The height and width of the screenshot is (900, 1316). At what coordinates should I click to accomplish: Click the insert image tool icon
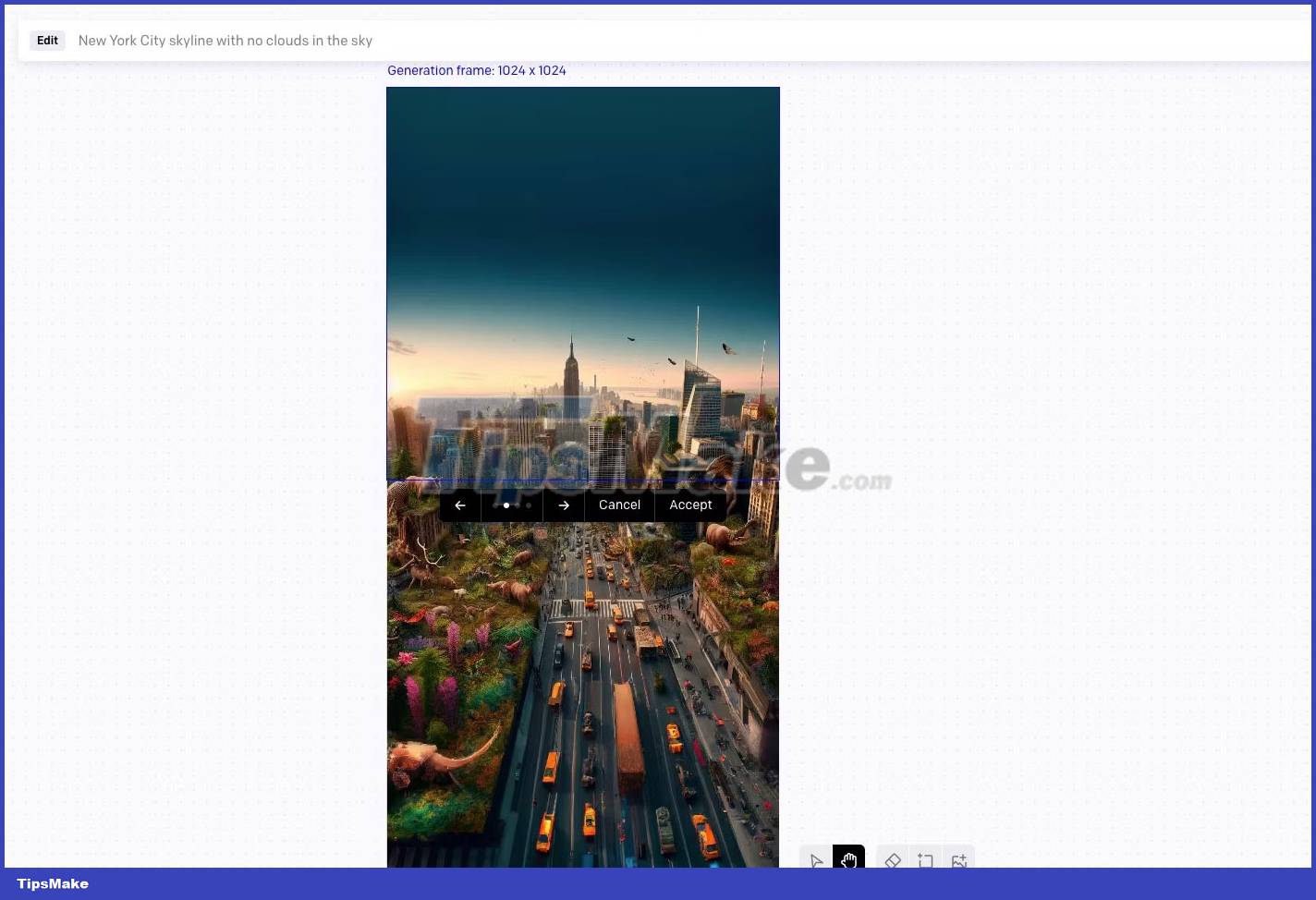click(959, 860)
